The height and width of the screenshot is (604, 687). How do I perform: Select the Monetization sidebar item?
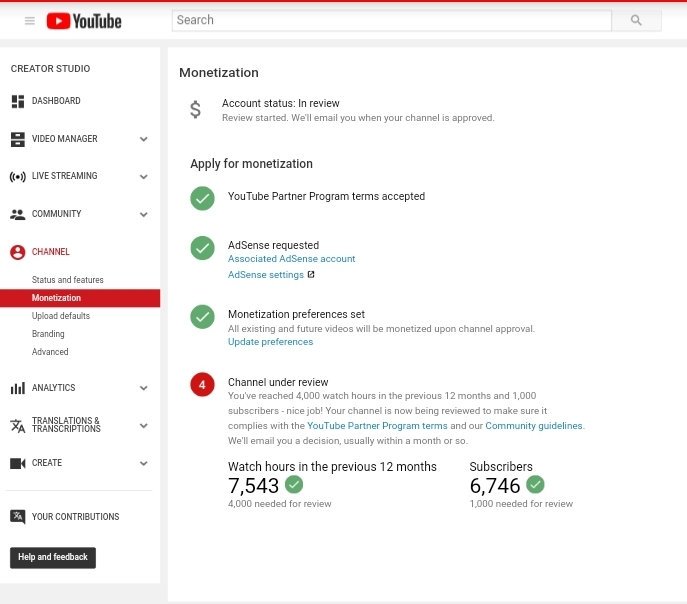(80, 298)
